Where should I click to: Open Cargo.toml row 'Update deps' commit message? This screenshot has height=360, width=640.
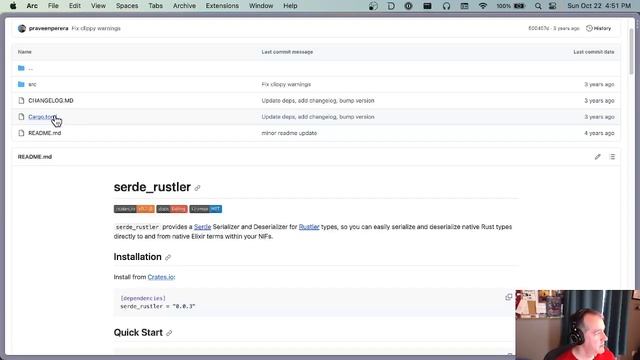318,117
